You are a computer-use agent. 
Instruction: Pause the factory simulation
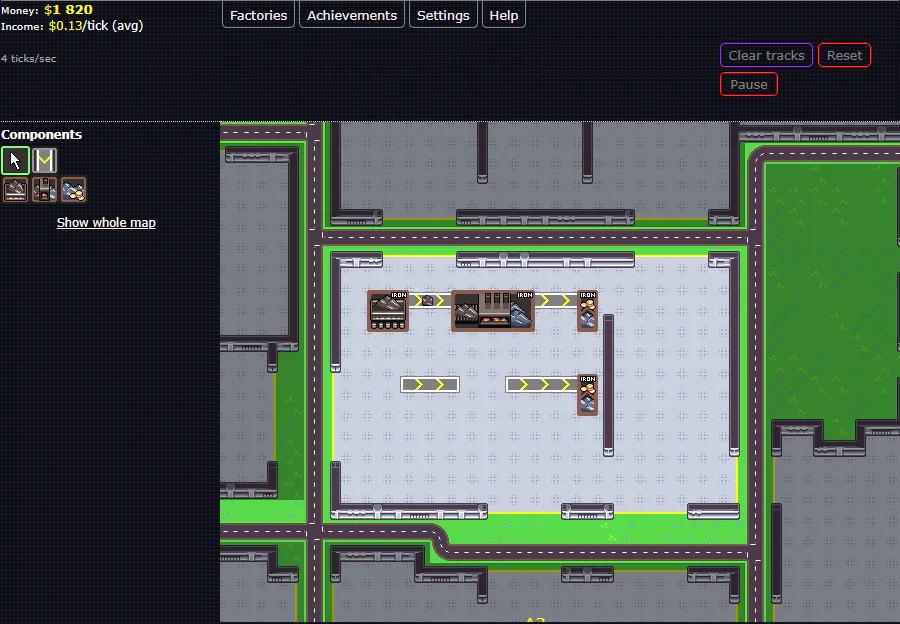pos(748,84)
